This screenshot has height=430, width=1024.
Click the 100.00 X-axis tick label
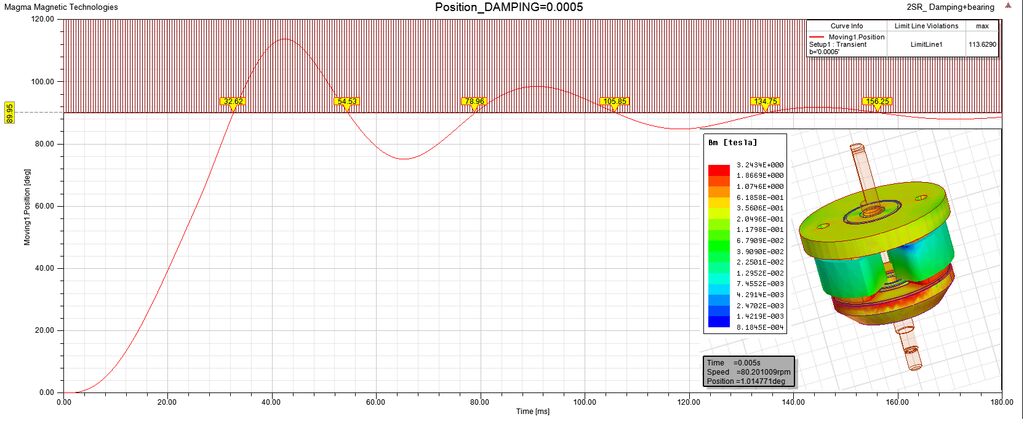coord(584,403)
